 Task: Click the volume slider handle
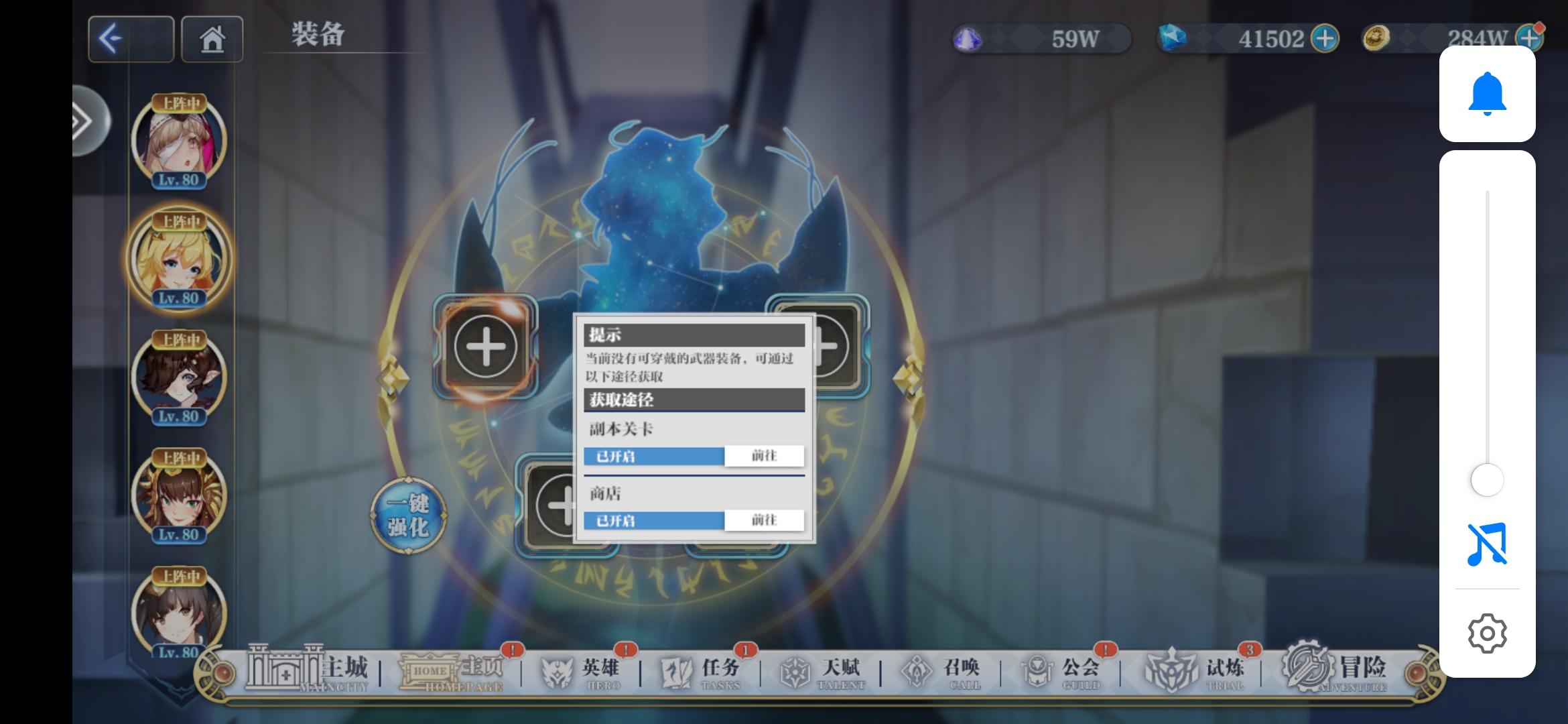pyautogui.click(x=1487, y=481)
